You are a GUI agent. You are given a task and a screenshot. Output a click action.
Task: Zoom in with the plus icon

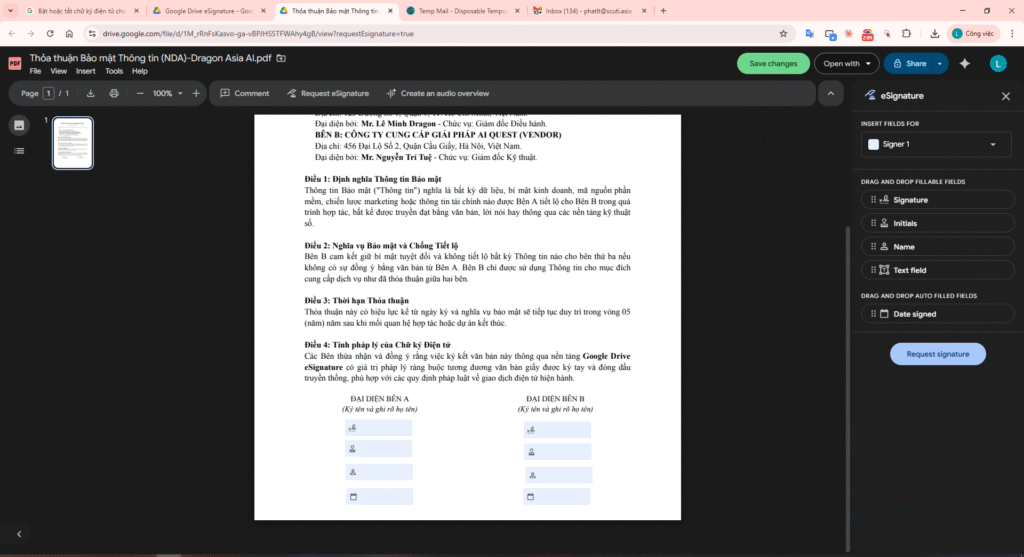(x=196, y=93)
